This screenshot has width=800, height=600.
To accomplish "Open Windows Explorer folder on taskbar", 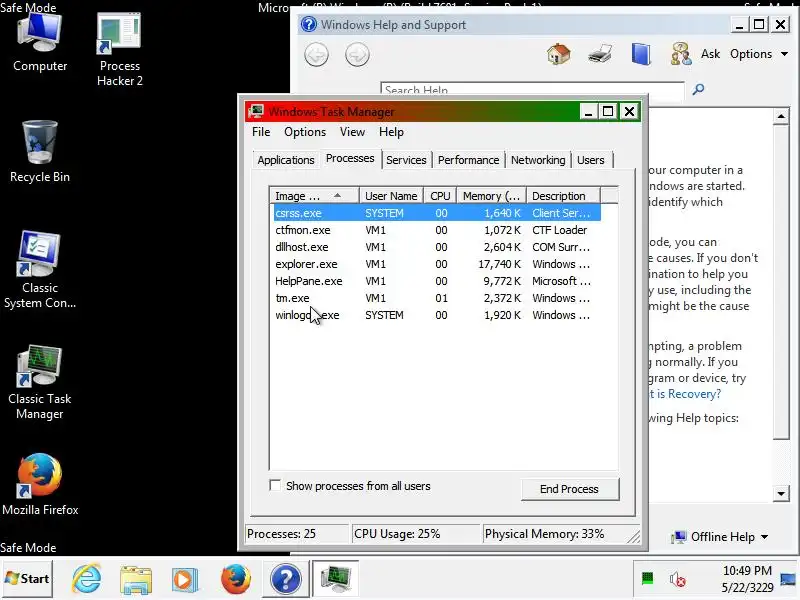I will tap(136, 580).
